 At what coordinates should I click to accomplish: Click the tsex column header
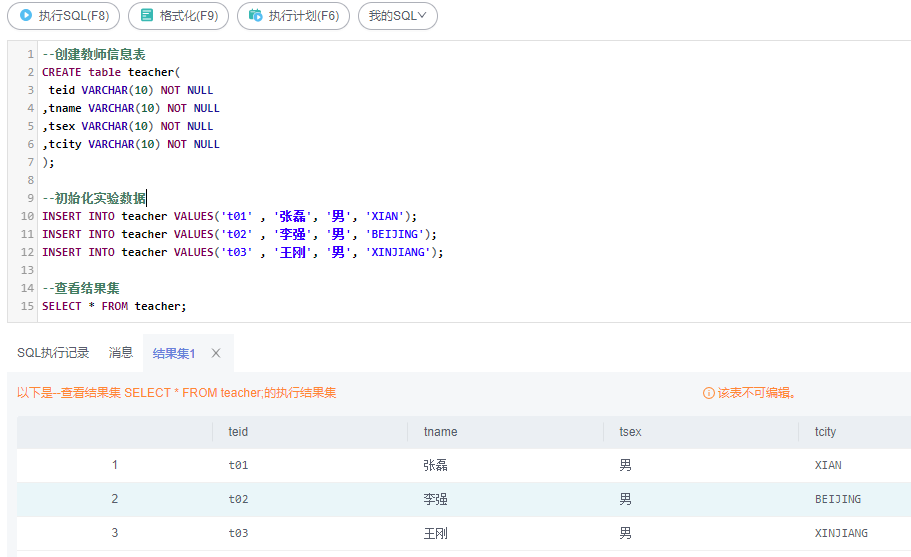click(x=630, y=432)
